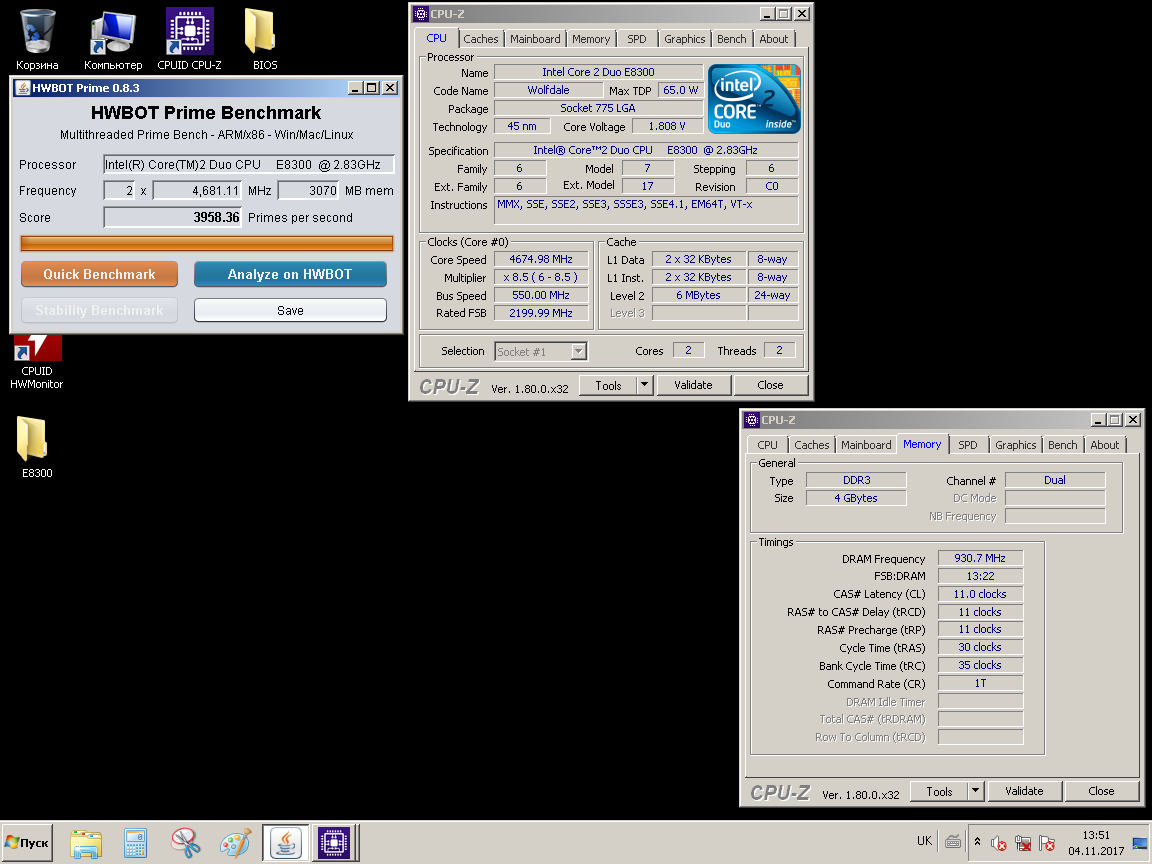Switch to Mainboard tab in top CPU-Z

[535, 39]
